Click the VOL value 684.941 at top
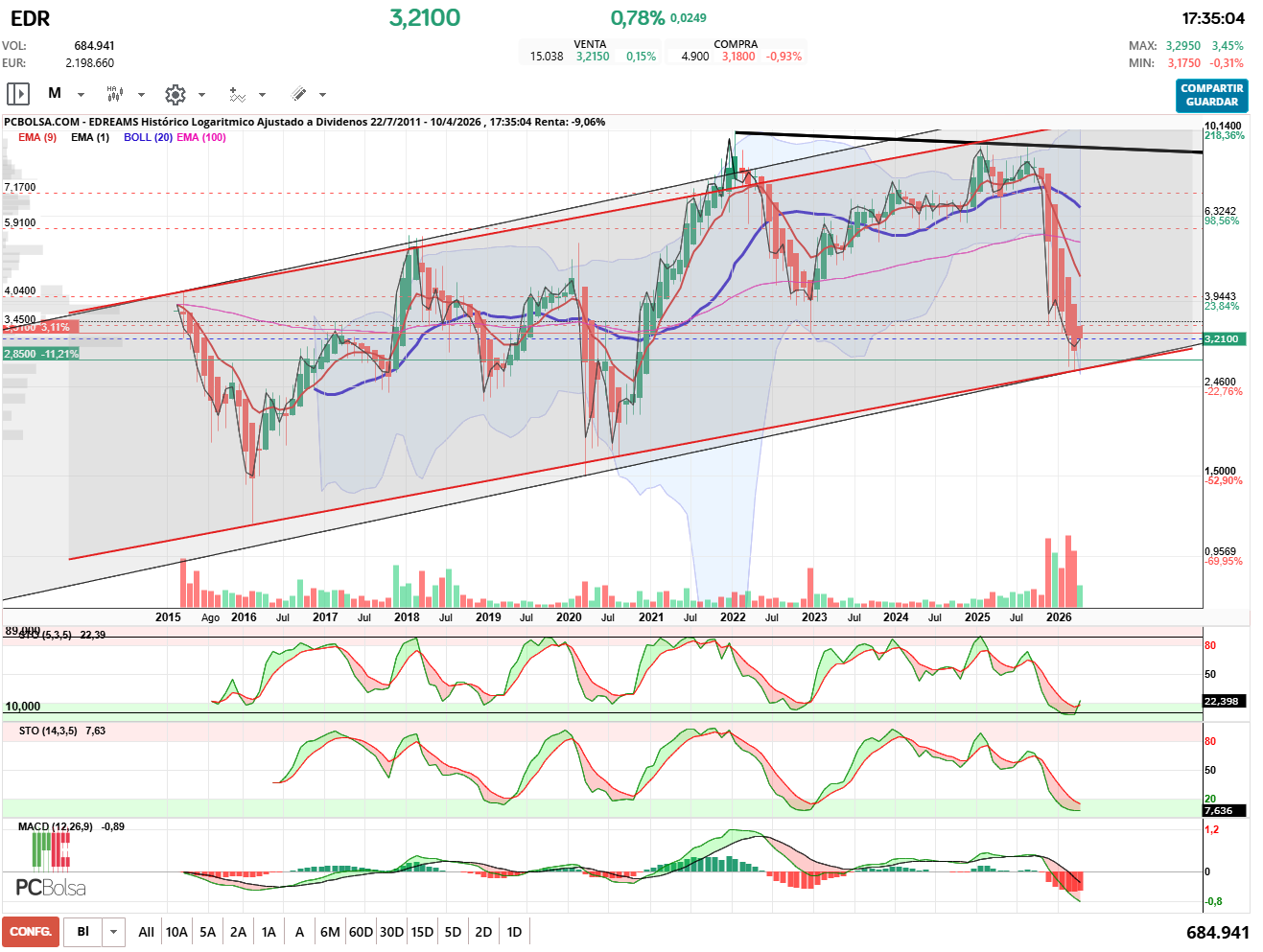Screen dimensions: 1263x952 point(94,46)
